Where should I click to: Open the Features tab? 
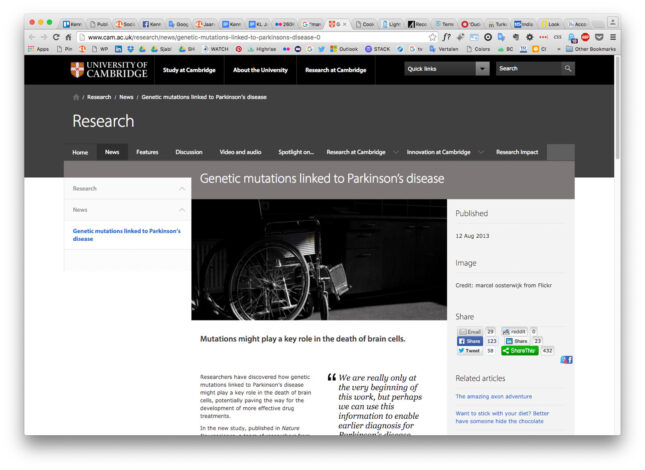point(147,152)
